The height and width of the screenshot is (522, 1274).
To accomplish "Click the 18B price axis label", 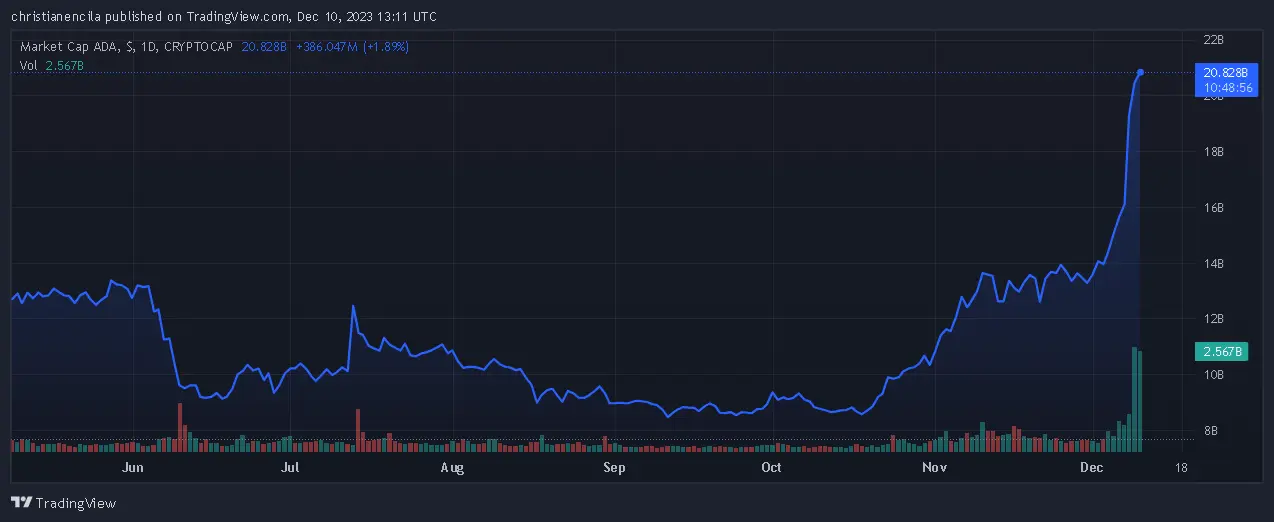I will [1214, 152].
